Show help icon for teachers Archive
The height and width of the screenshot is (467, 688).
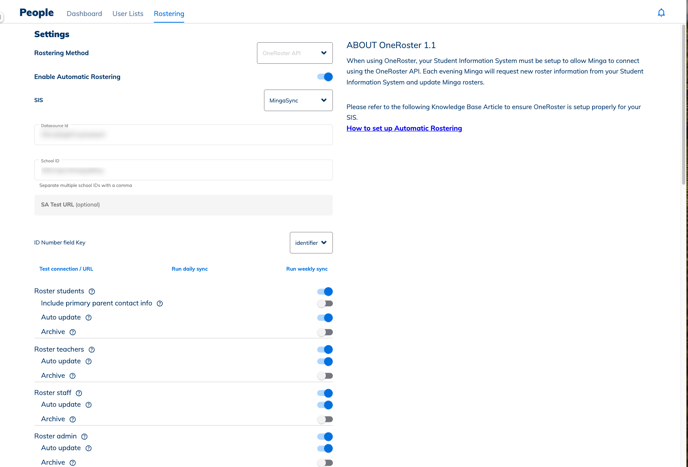point(73,376)
